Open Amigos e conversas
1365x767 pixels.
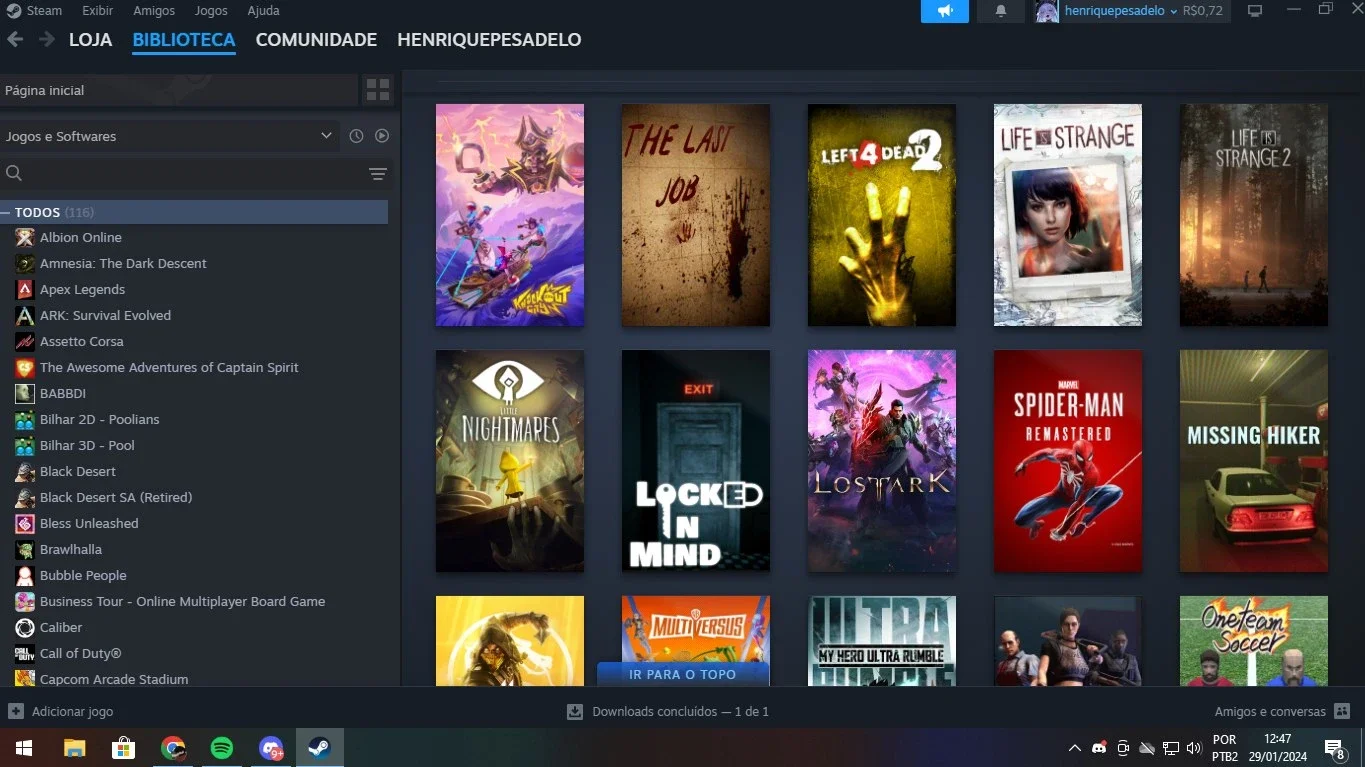[1270, 712]
